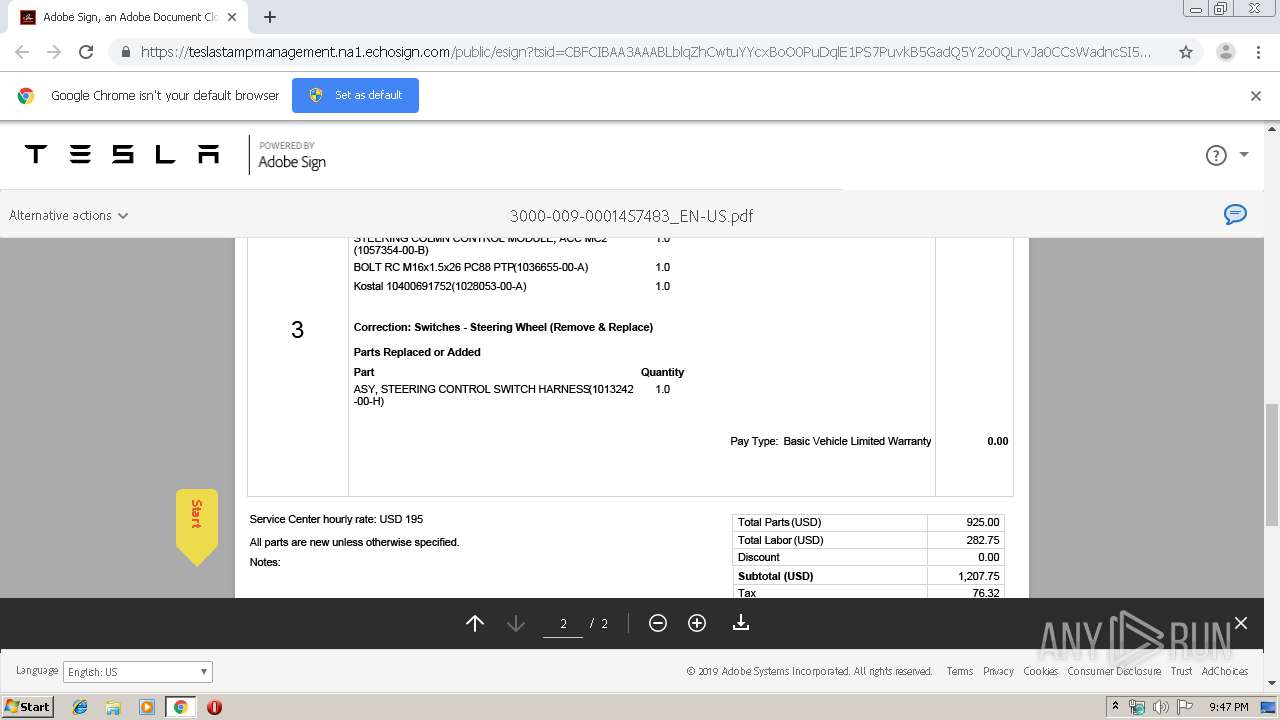The width and height of the screenshot is (1280, 720).
Task: Open the media player taskbar icon
Action: 147,707
